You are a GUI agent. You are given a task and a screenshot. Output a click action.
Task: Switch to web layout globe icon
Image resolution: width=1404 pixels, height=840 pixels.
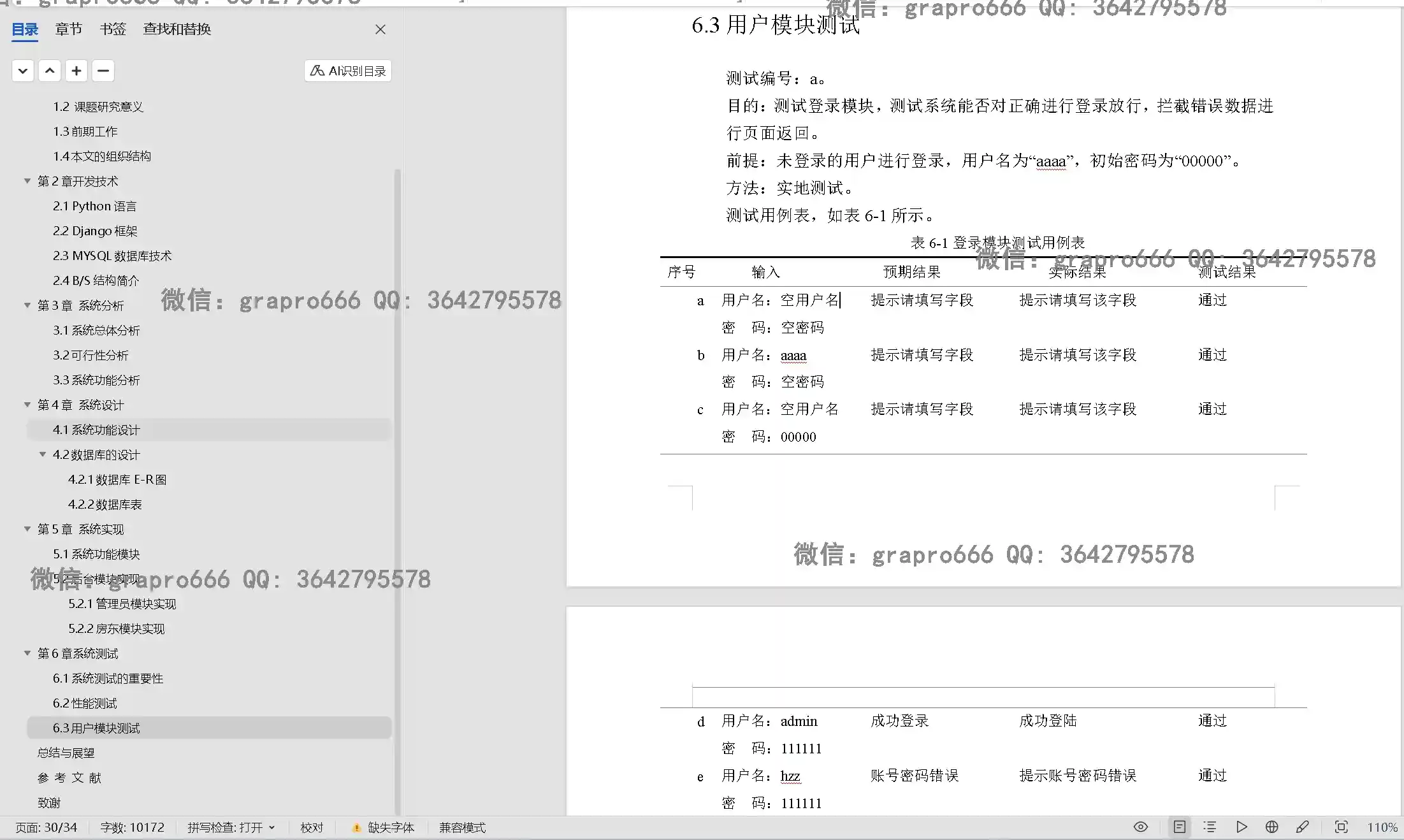click(x=1271, y=827)
